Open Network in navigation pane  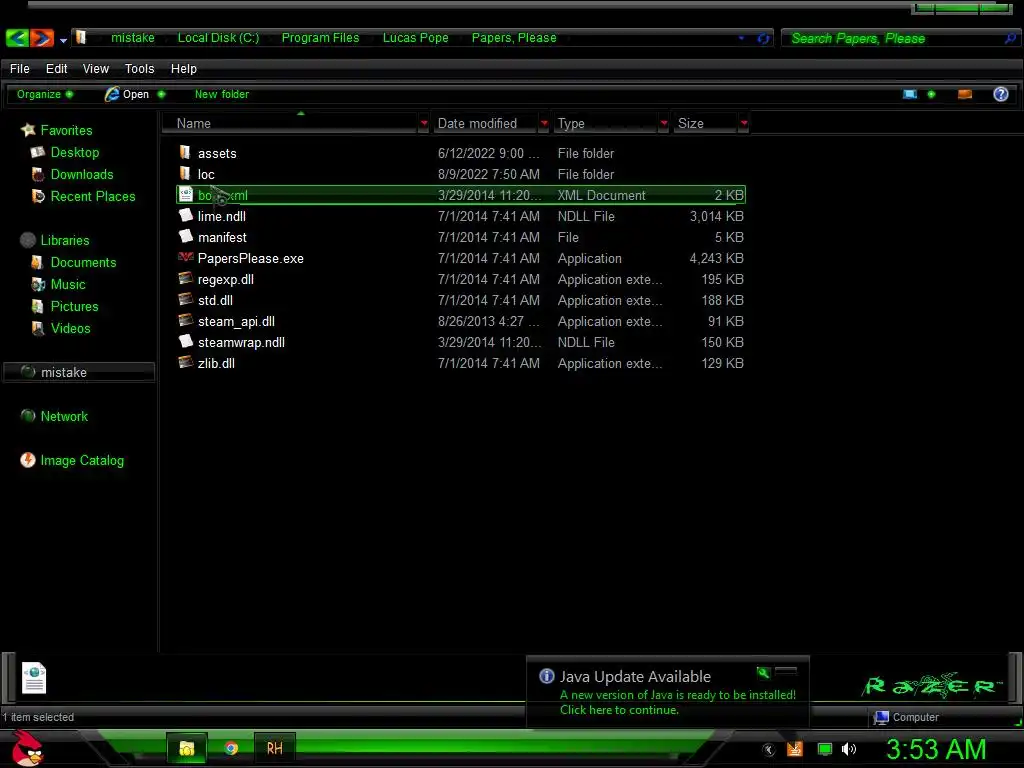[x=64, y=416]
